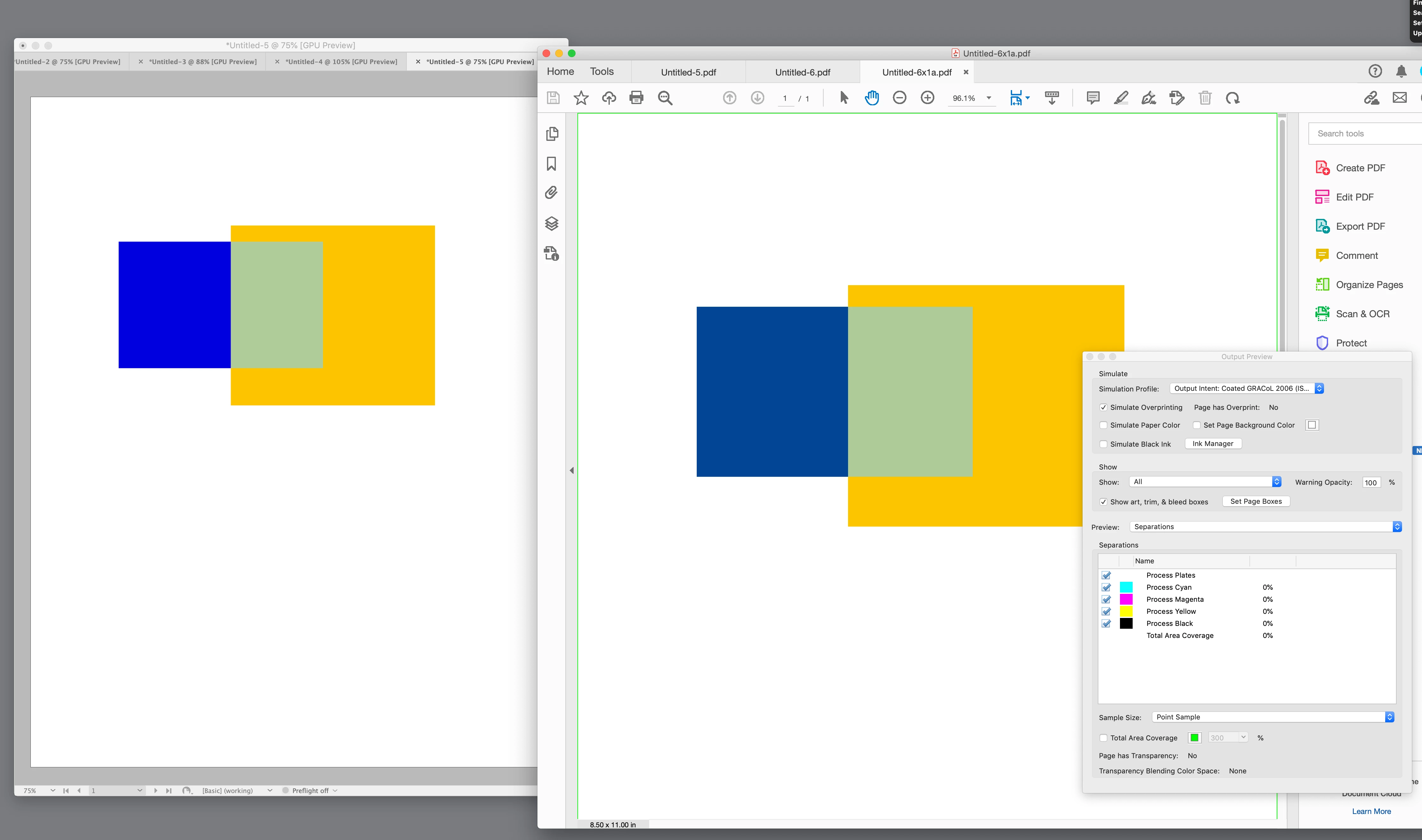The width and height of the screenshot is (1422, 840).
Task: Toggle the Simulate Paper Color checkbox
Action: click(x=1103, y=425)
